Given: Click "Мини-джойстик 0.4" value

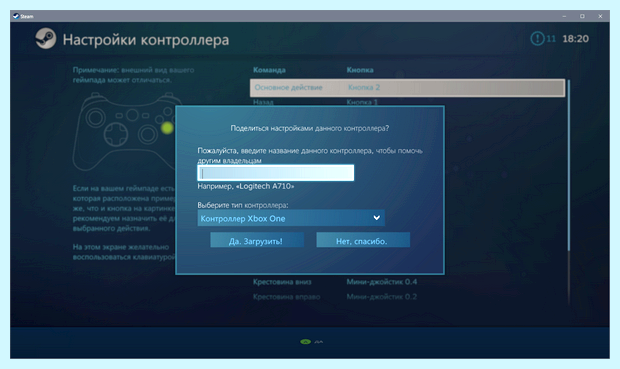Looking at the screenshot, I should (x=382, y=282).
